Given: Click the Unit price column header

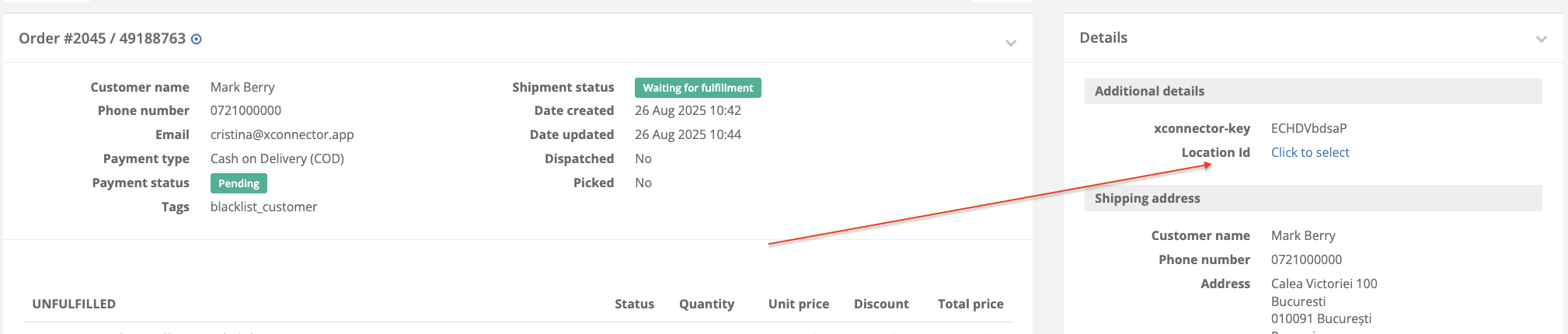Looking at the screenshot, I should tap(799, 304).
